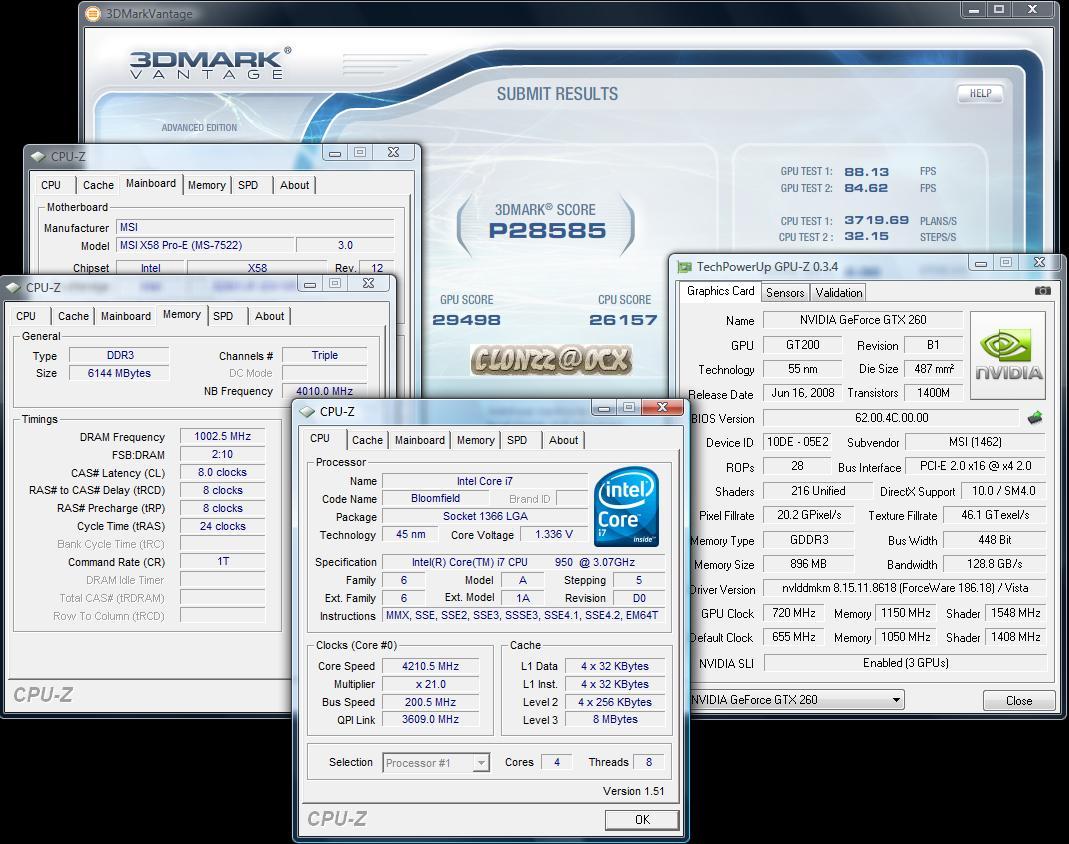Click the GPU-Z title bar app icon
Viewport: 1069px width, 844px height.
pos(684,267)
